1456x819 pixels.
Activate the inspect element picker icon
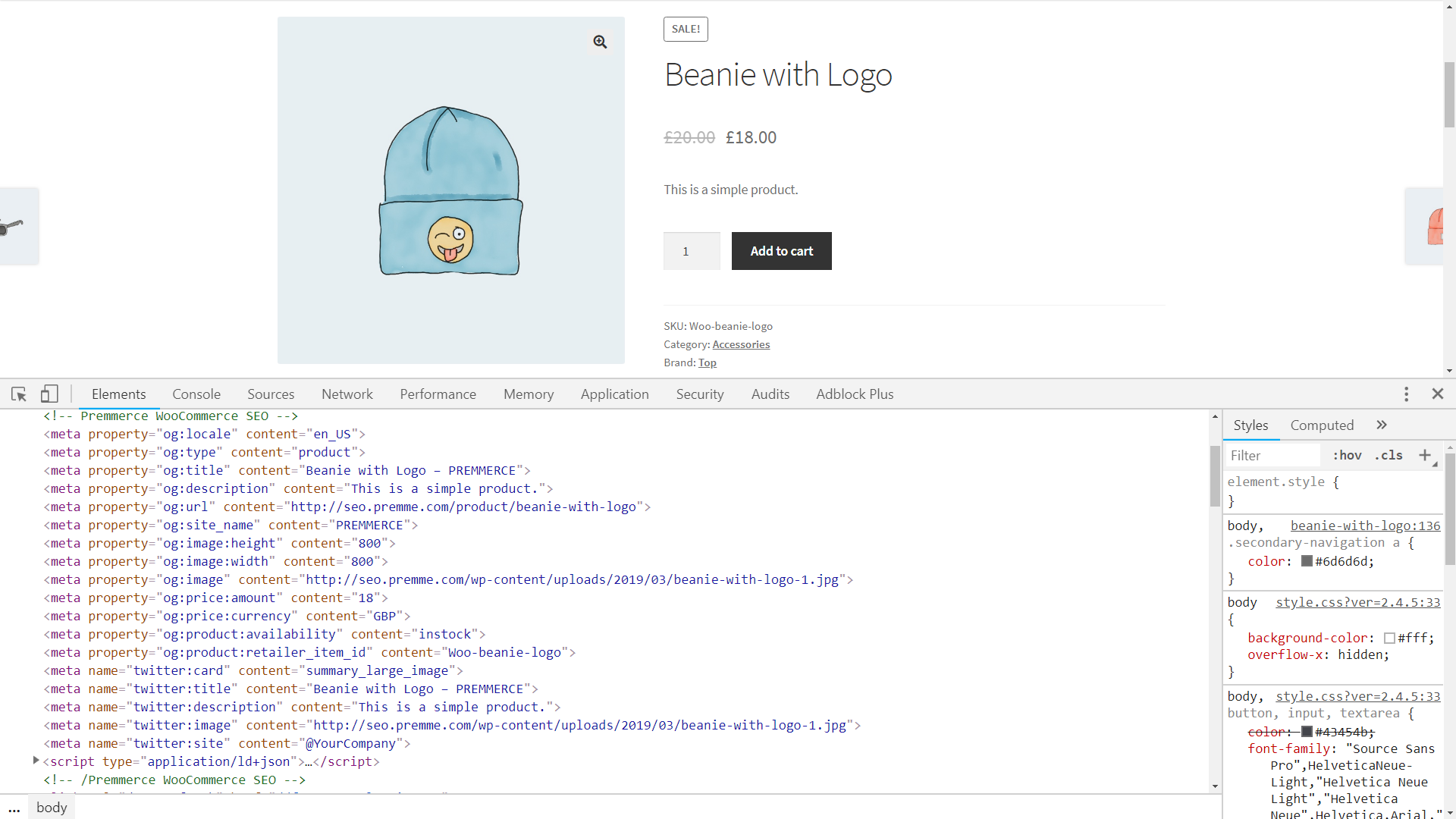[x=19, y=394]
